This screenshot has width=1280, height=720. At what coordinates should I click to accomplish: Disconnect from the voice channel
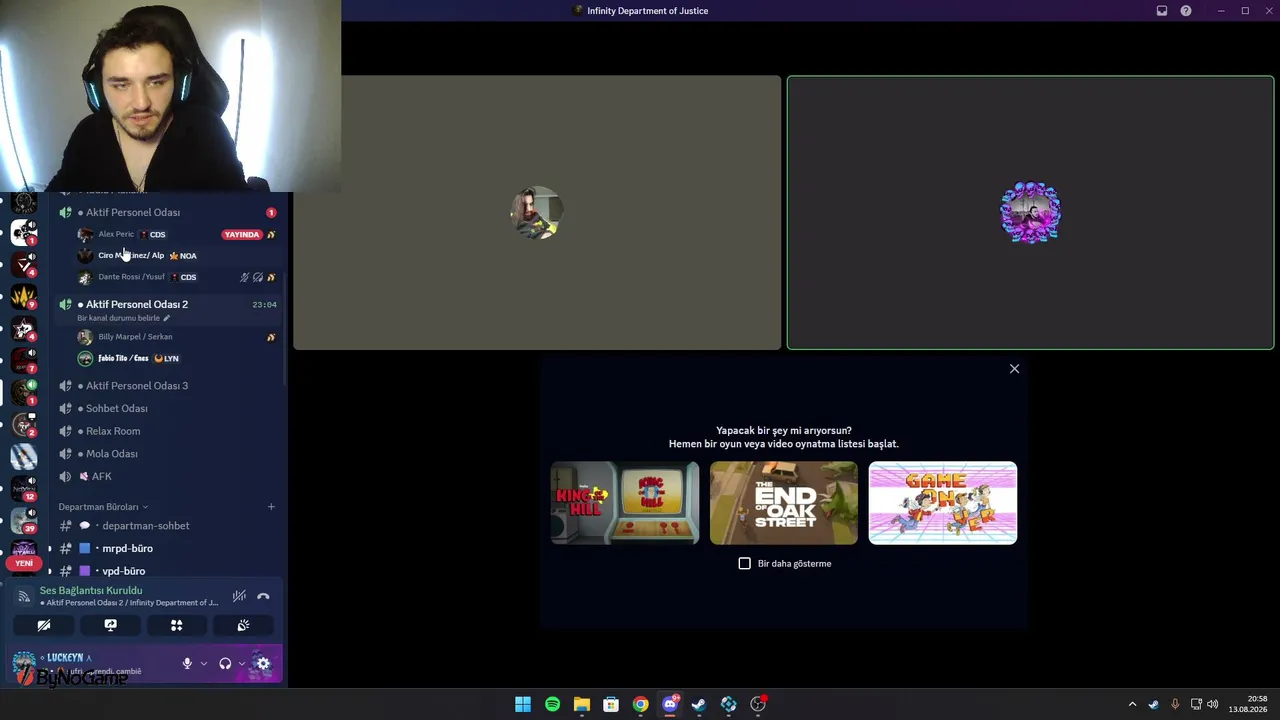pos(263,596)
